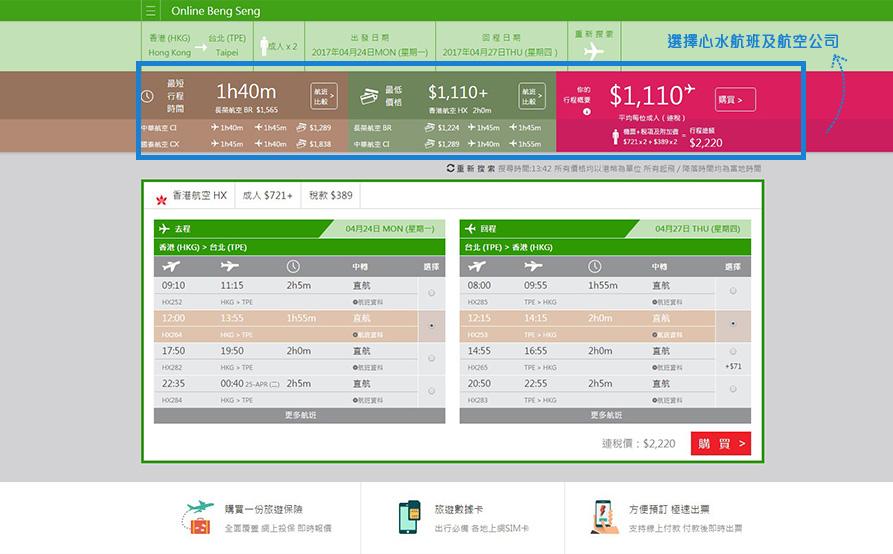Show 航班資料 details for flight HX282

(x=368, y=368)
